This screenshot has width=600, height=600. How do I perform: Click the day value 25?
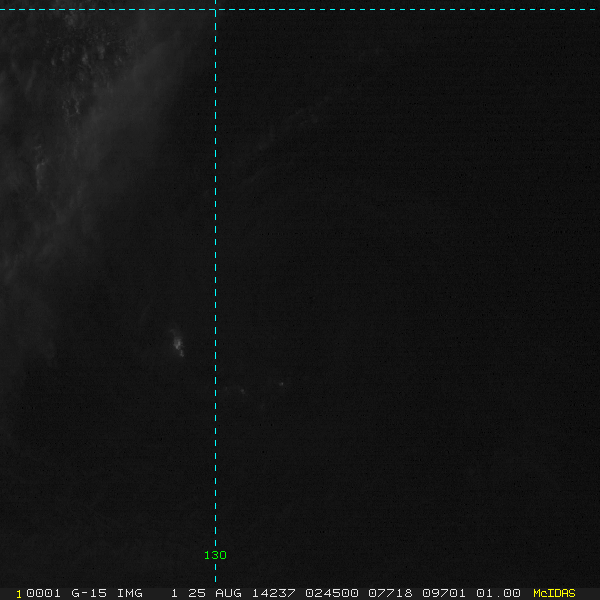(197, 593)
